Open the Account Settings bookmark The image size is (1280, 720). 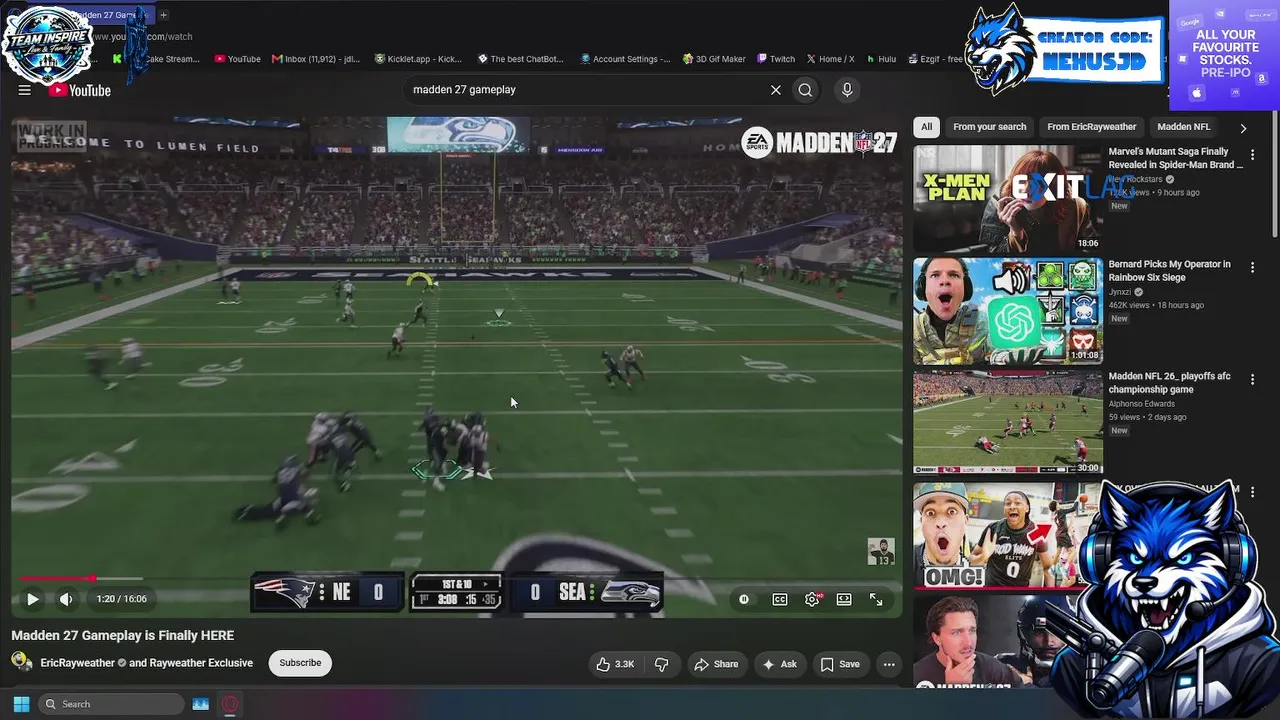(625, 59)
